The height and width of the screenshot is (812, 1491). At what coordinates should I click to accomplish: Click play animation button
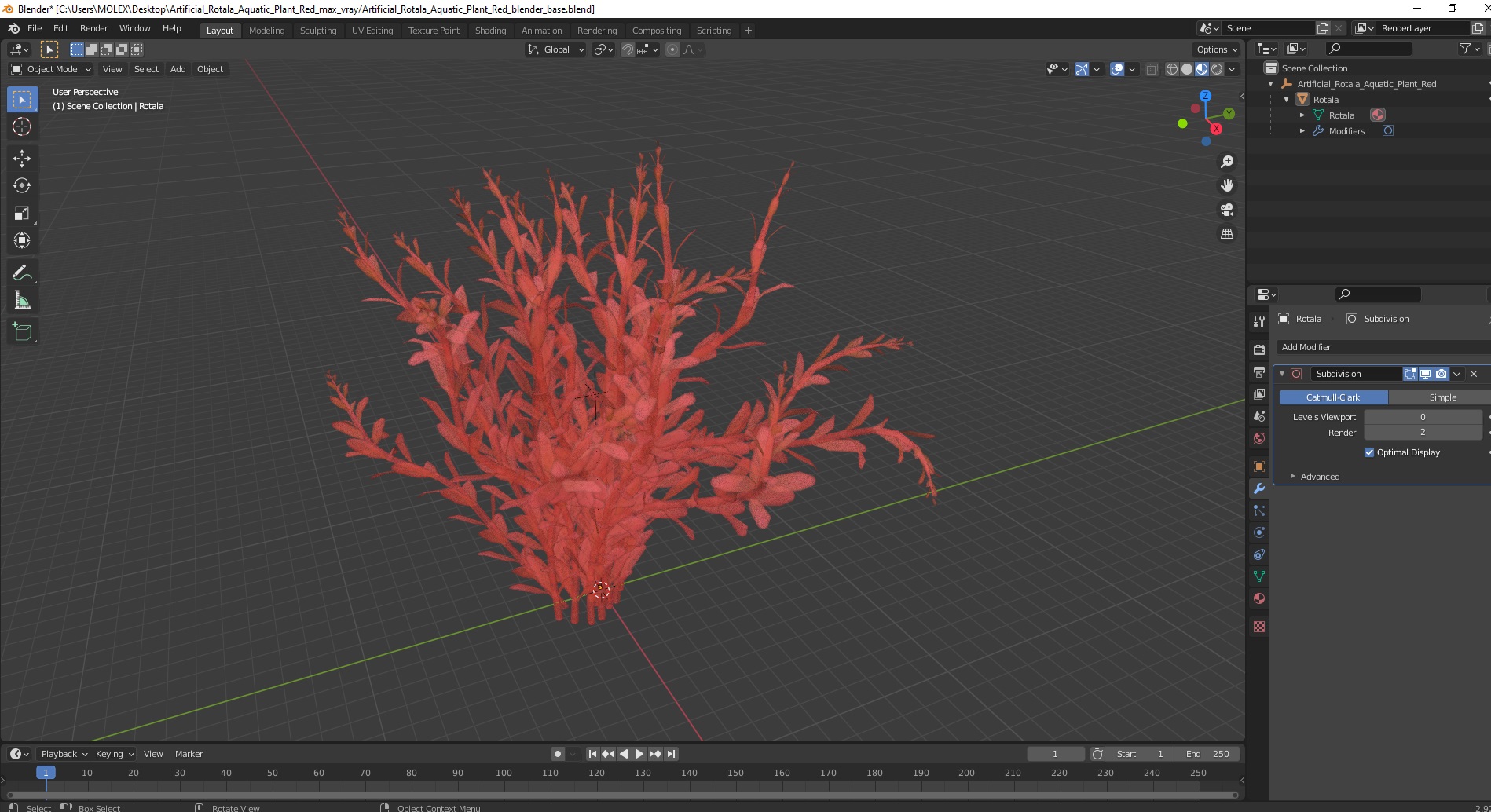coord(639,754)
